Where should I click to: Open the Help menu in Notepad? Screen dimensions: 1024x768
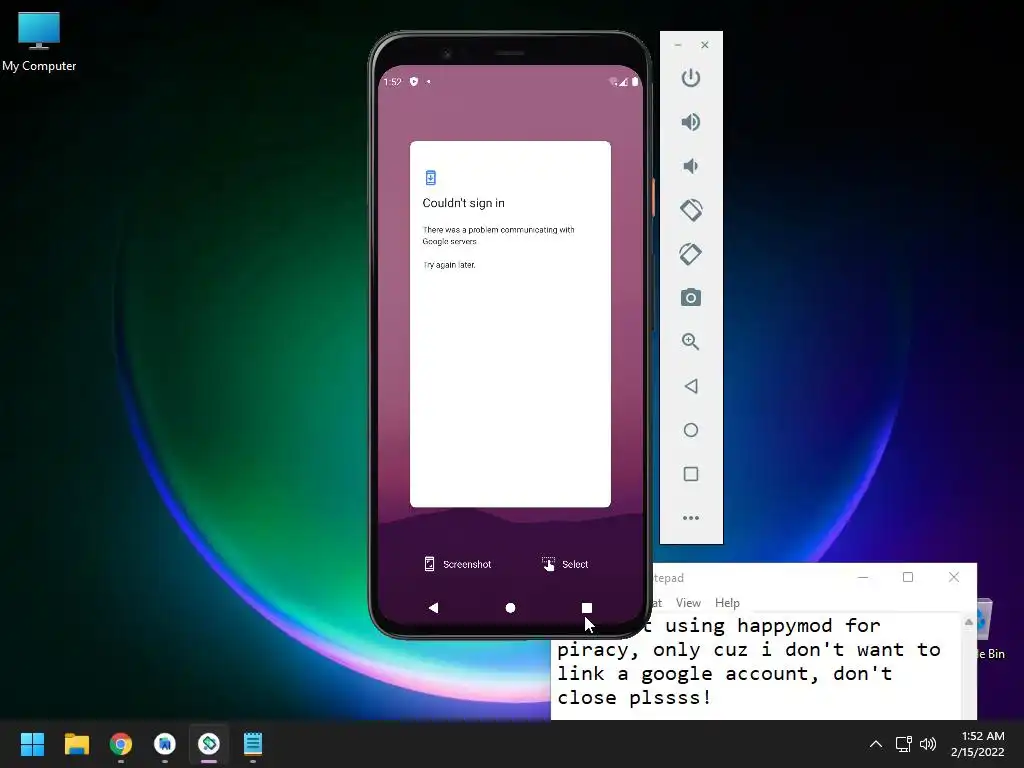(727, 603)
